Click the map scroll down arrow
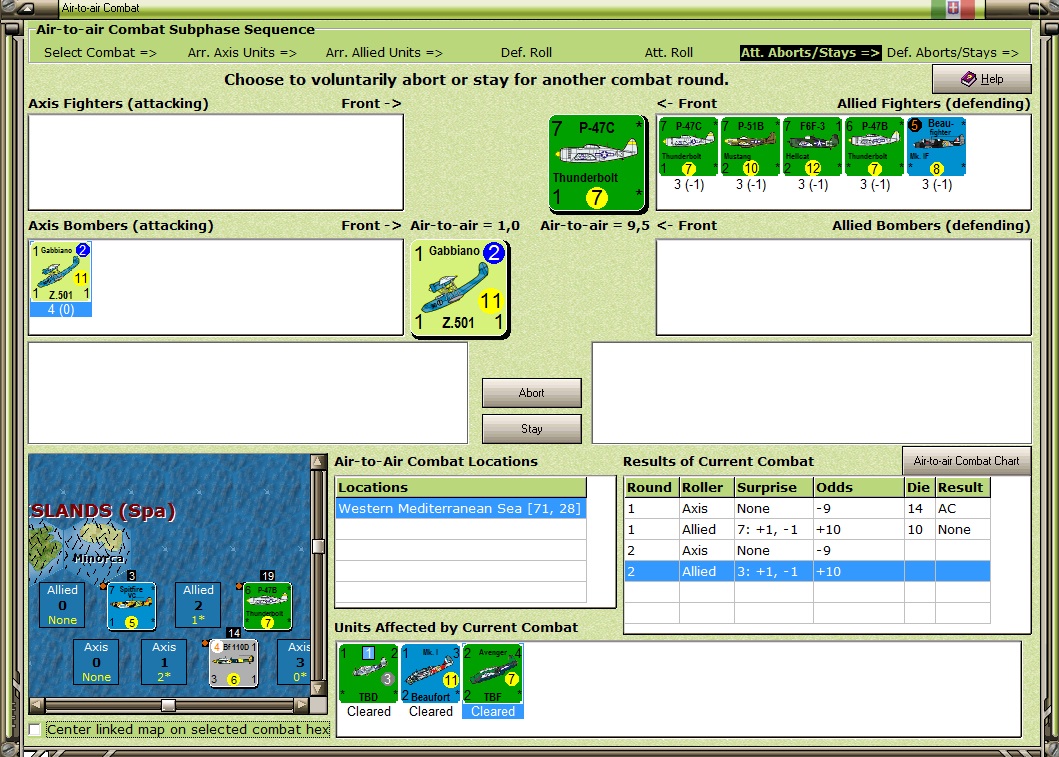Image resolution: width=1059 pixels, height=757 pixels. pos(318,689)
